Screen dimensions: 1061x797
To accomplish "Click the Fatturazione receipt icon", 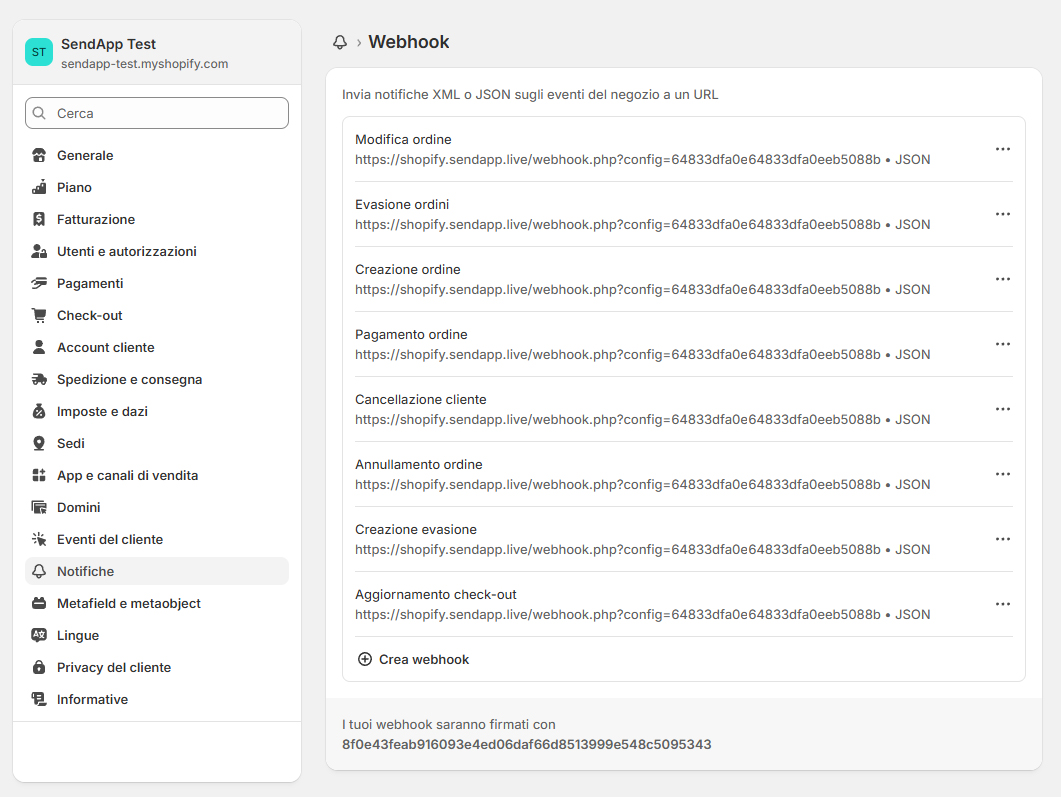I will point(39,219).
